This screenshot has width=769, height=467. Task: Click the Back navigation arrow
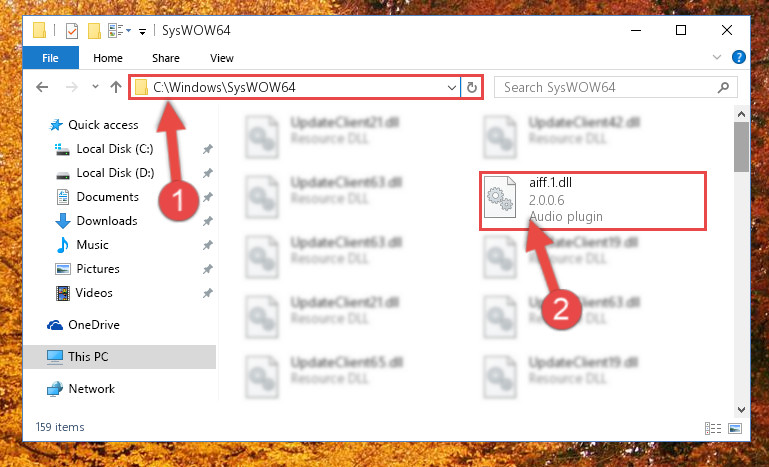click(42, 87)
